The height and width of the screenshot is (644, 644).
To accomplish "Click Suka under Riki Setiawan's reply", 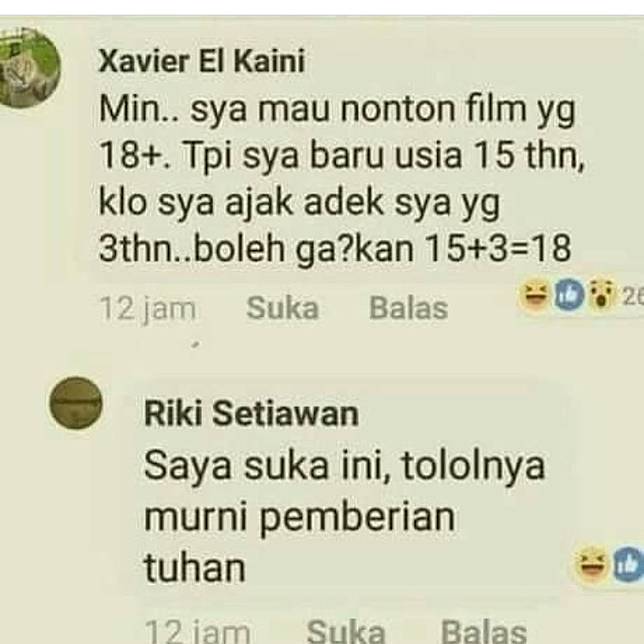I will point(346,631).
